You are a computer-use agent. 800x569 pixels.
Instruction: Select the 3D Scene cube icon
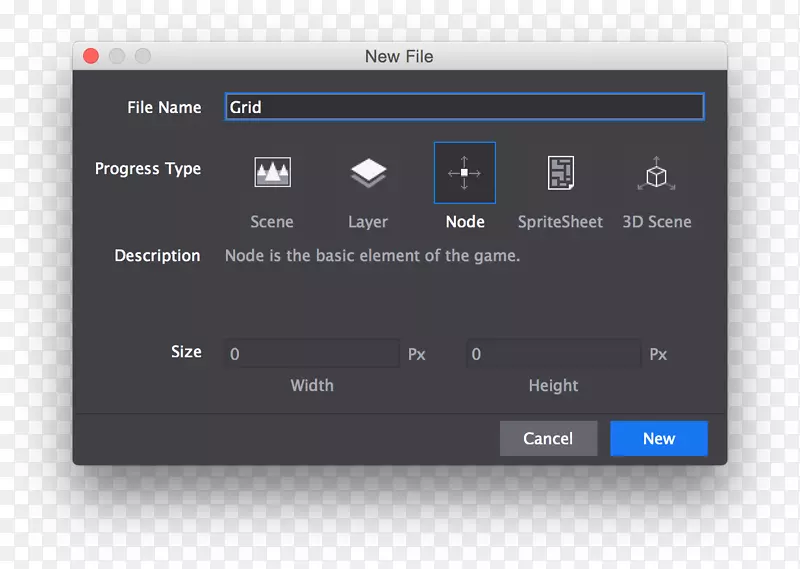click(656, 173)
